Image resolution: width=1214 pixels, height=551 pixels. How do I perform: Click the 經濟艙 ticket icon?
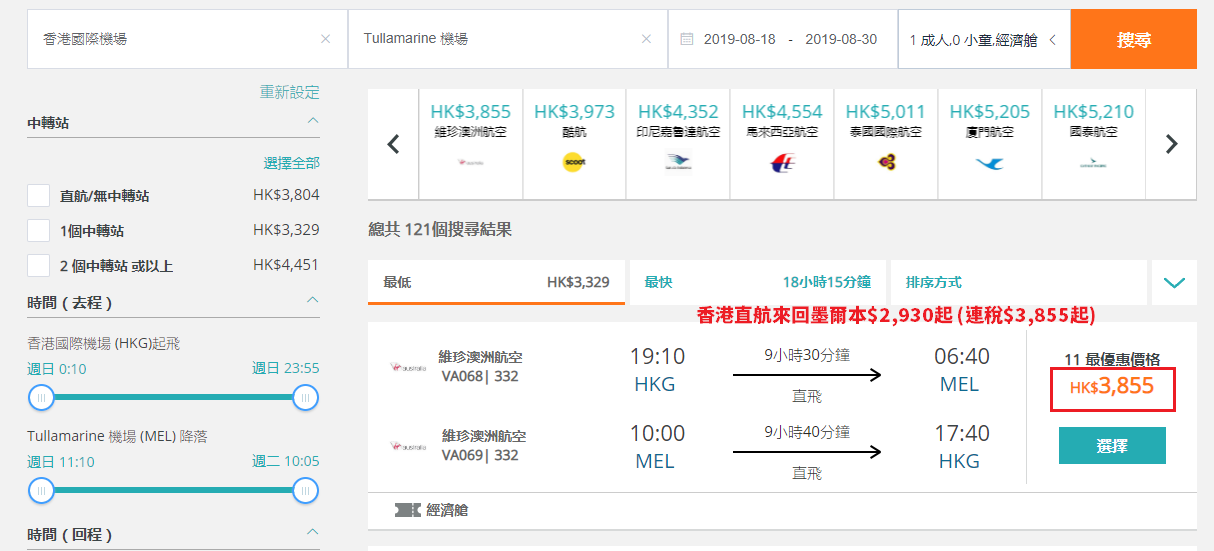tap(407, 510)
